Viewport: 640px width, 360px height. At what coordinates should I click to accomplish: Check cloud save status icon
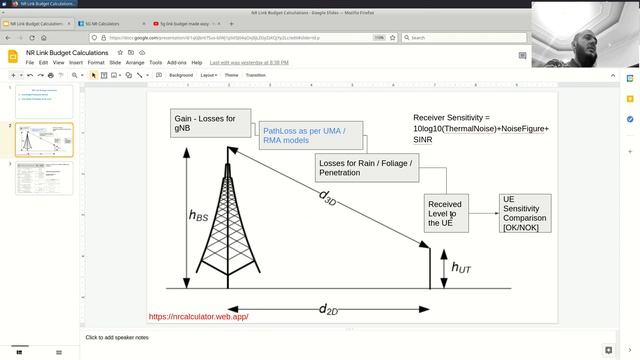pyautogui.click(x=142, y=53)
